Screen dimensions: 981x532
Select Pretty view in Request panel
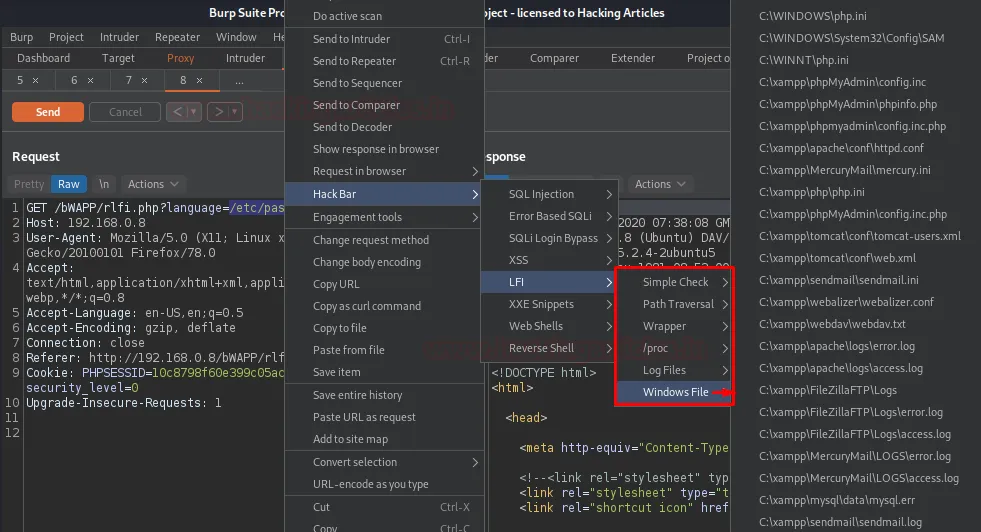tap(29, 184)
